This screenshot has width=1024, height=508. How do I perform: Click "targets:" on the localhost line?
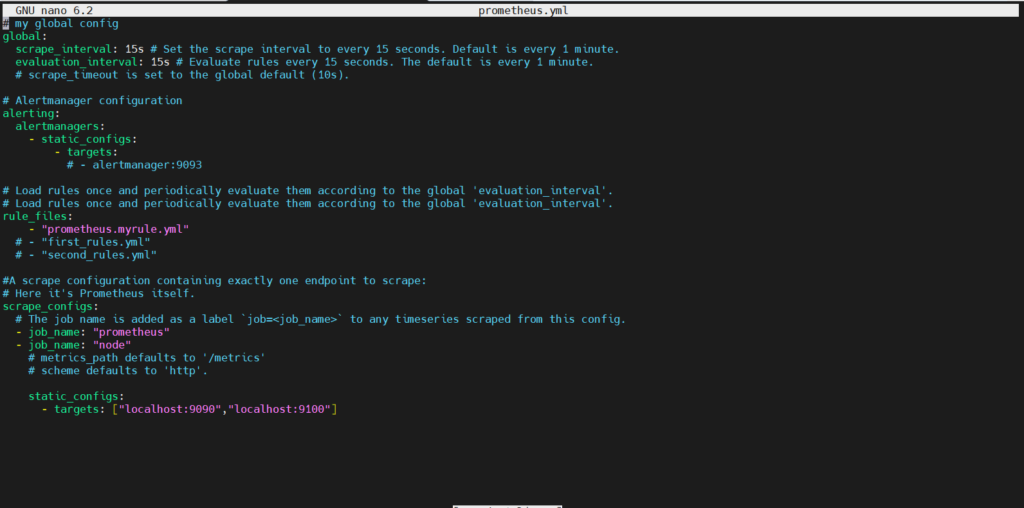tap(80, 409)
